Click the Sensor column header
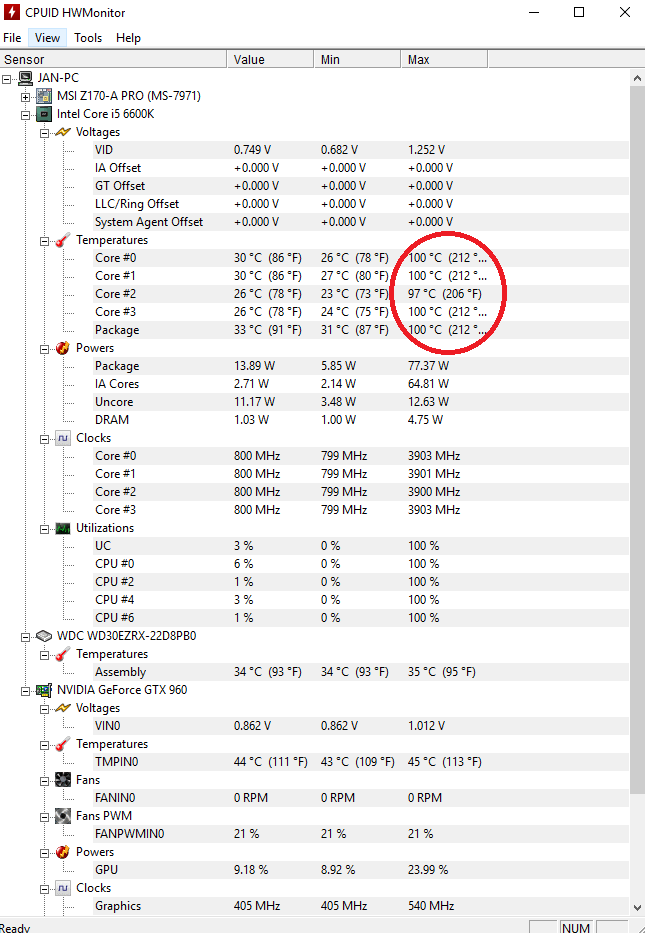 [113, 60]
